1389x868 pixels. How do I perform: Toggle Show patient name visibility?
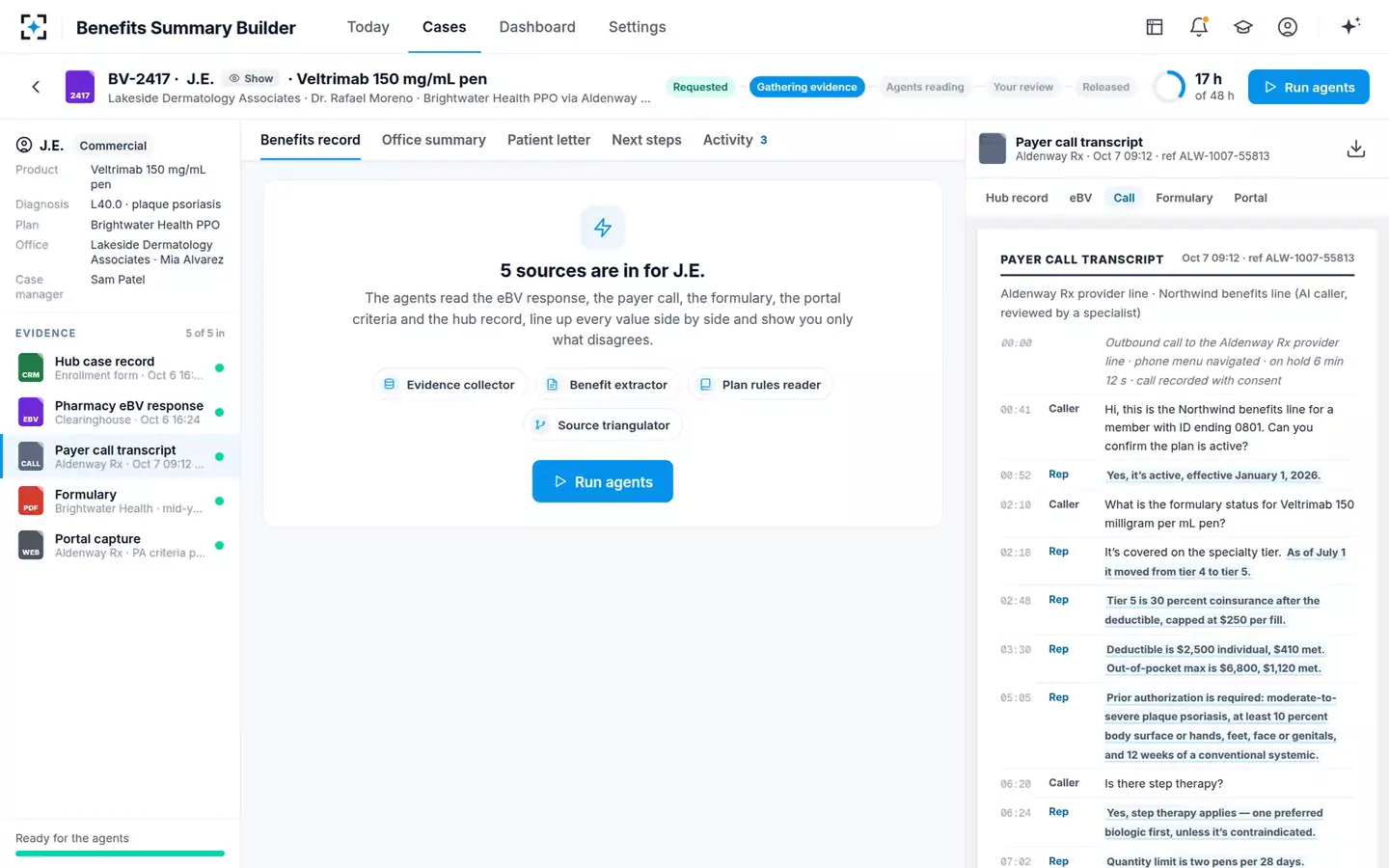pos(251,79)
